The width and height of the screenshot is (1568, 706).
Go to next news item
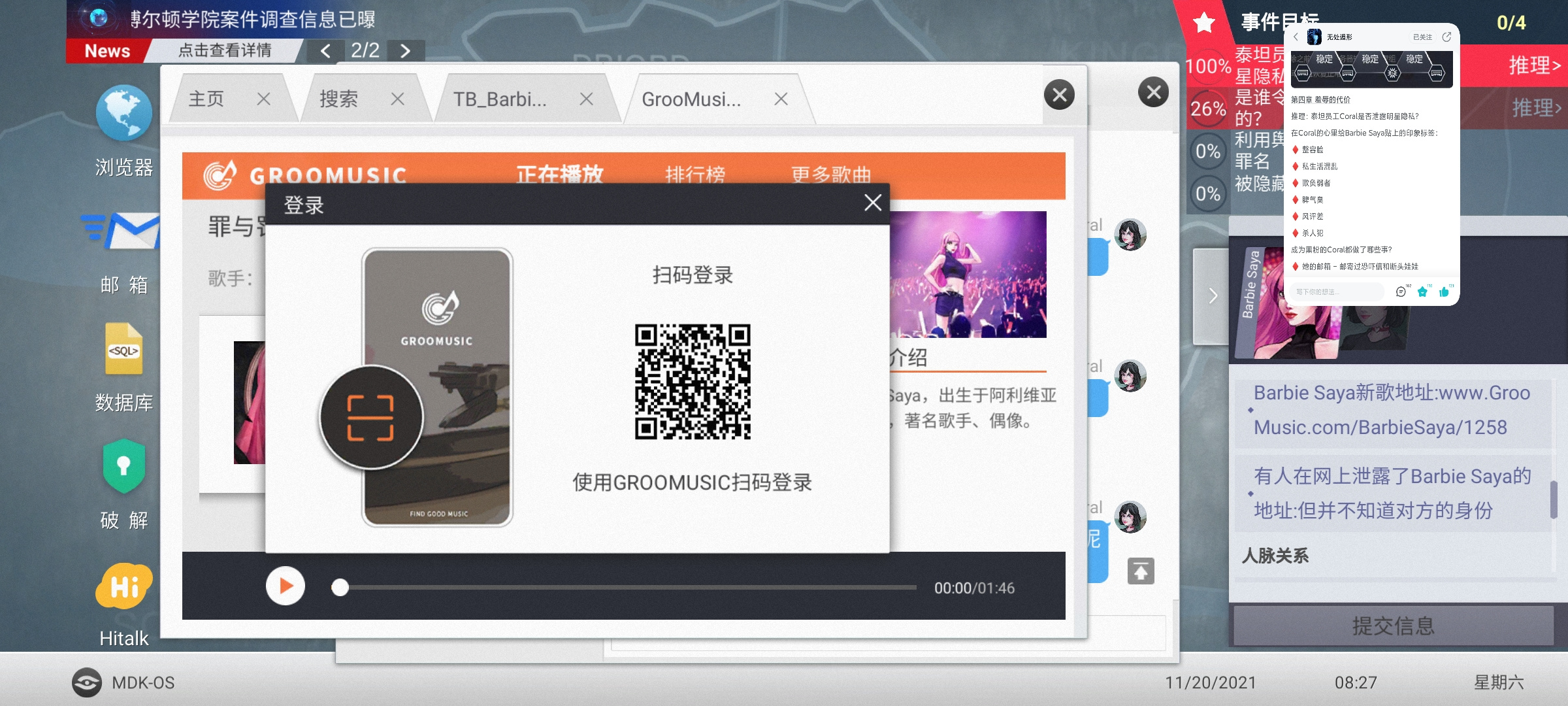(405, 50)
